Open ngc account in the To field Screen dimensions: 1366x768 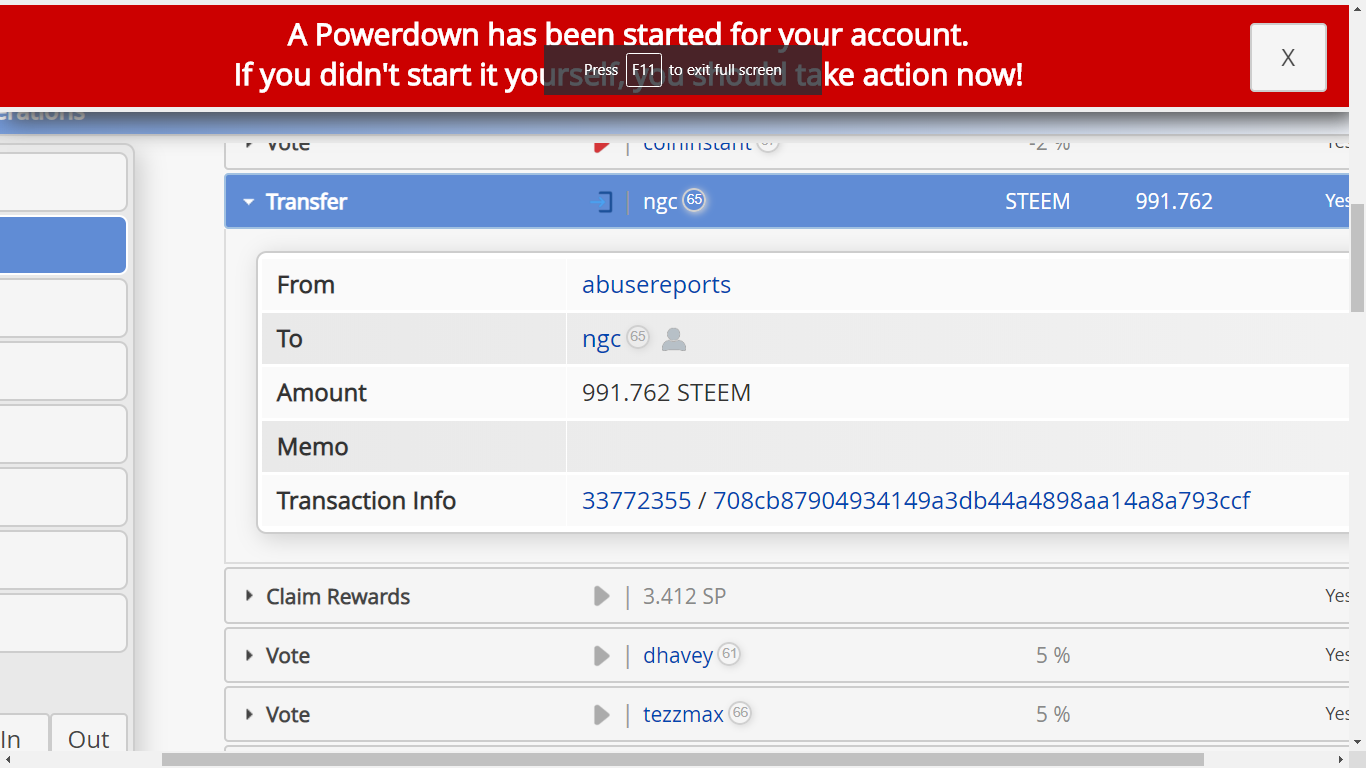[x=601, y=339]
